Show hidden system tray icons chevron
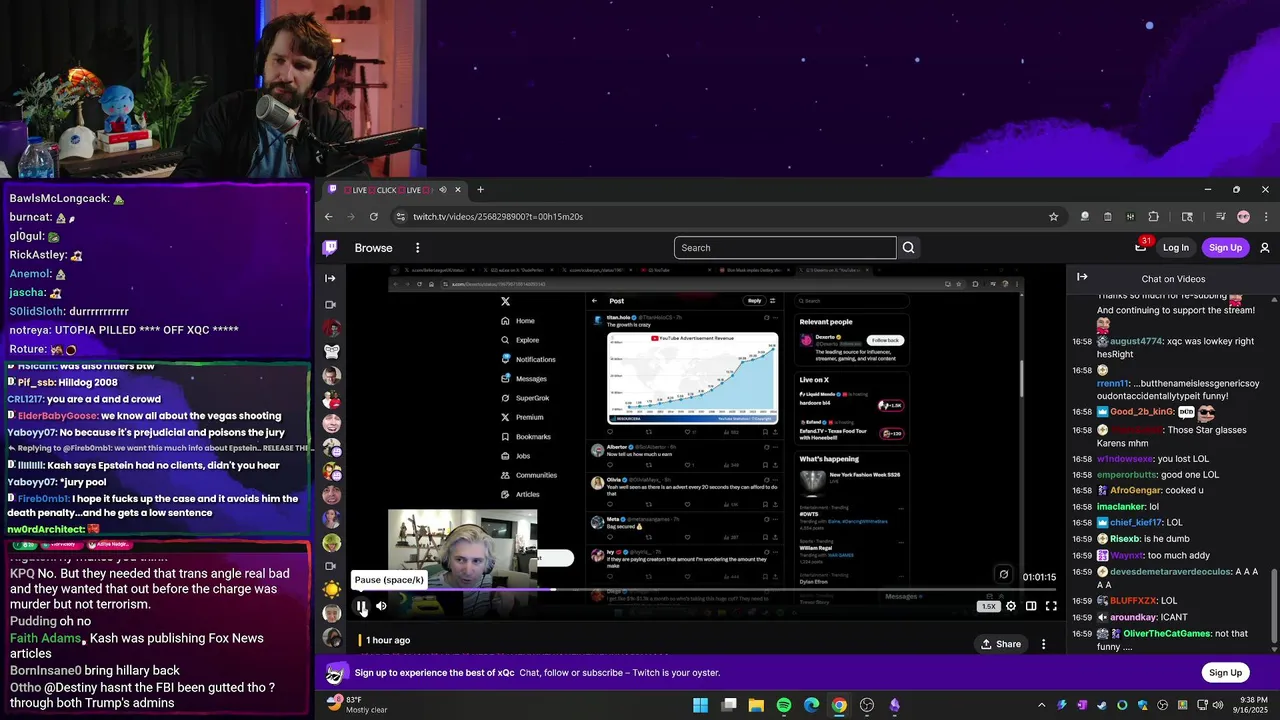The width and height of the screenshot is (1280, 720). click(x=1041, y=705)
